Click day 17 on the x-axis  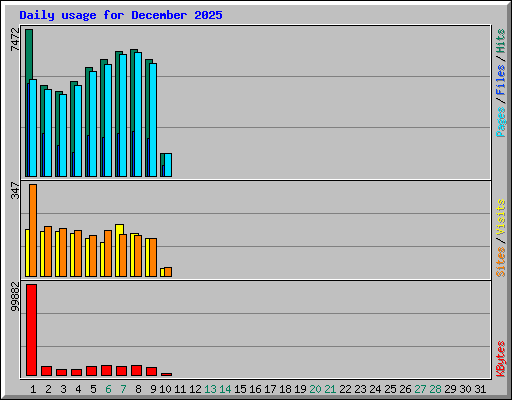[270, 389]
